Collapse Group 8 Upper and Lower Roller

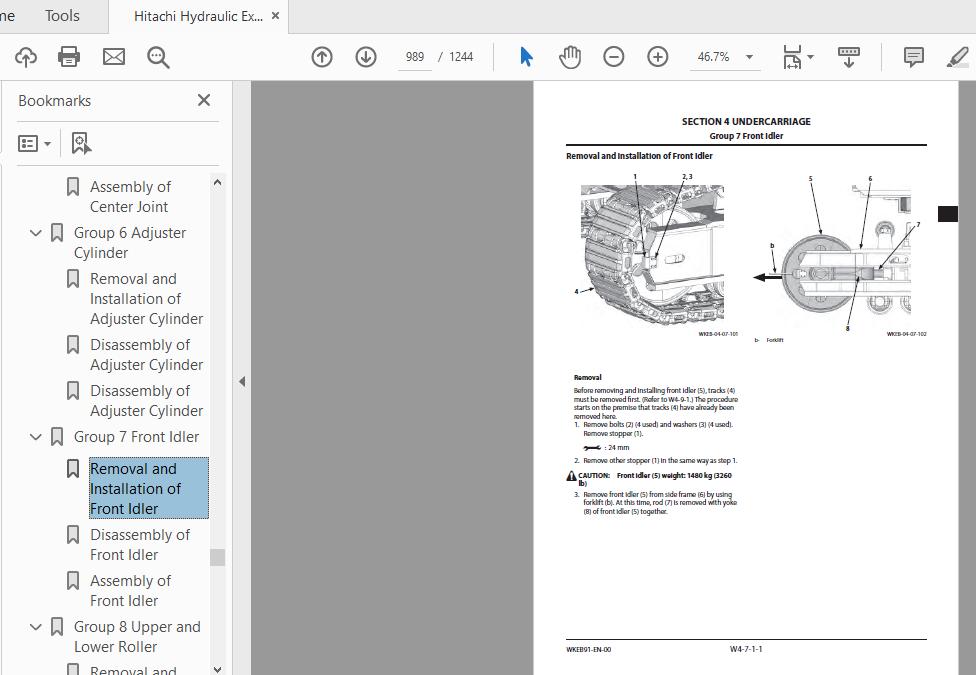(36, 627)
